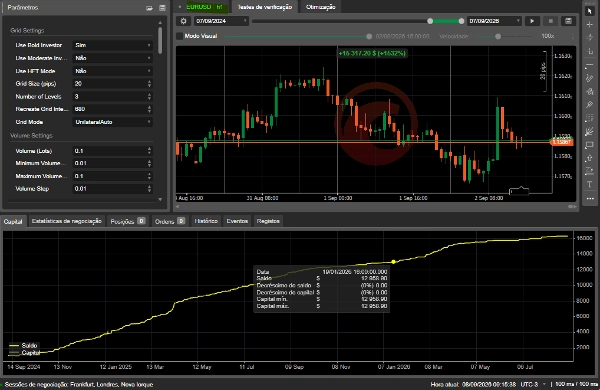Click Velocidade speed slider handle
The height and width of the screenshot is (390, 600).
click(x=498, y=36)
